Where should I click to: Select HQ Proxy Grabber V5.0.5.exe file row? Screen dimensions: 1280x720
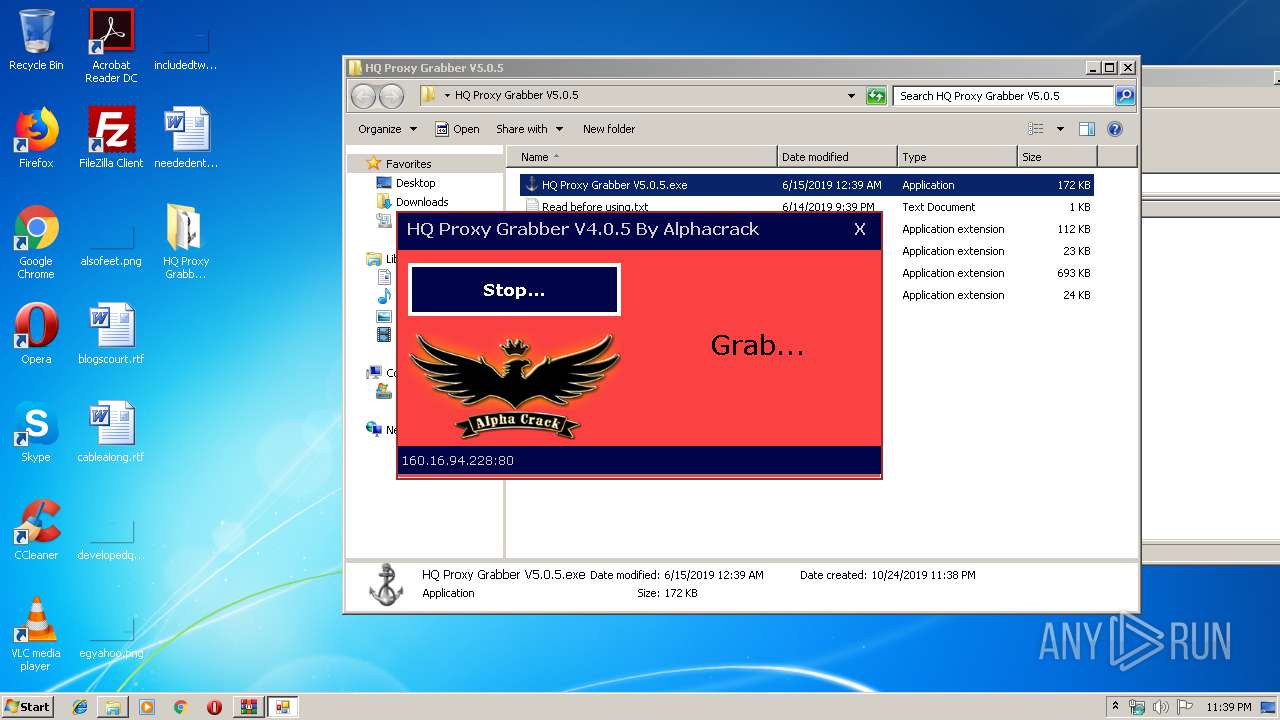(x=806, y=185)
